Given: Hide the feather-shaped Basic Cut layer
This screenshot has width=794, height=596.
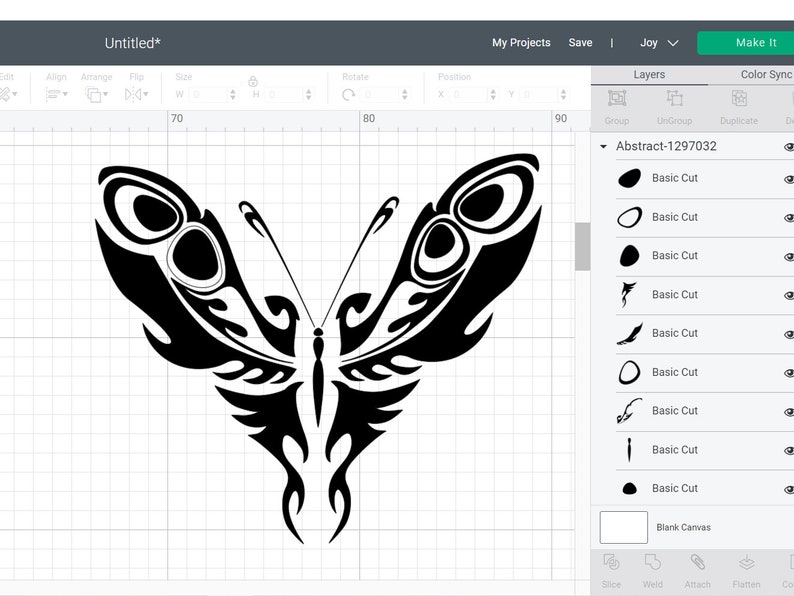Looking at the screenshot, I should [x=788, y=334].
